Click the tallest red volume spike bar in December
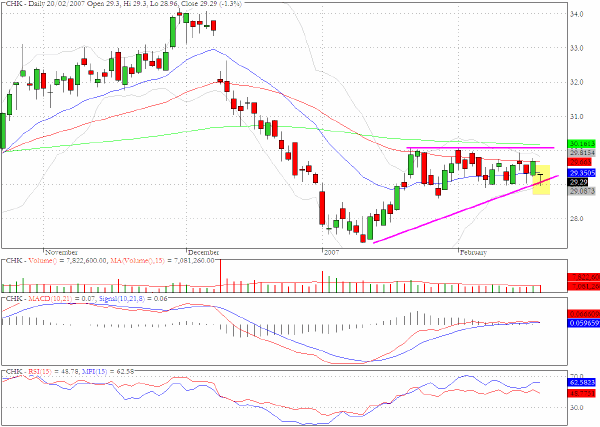The width and height of the screenshot is (600, 427). click(x=220, y=275)
